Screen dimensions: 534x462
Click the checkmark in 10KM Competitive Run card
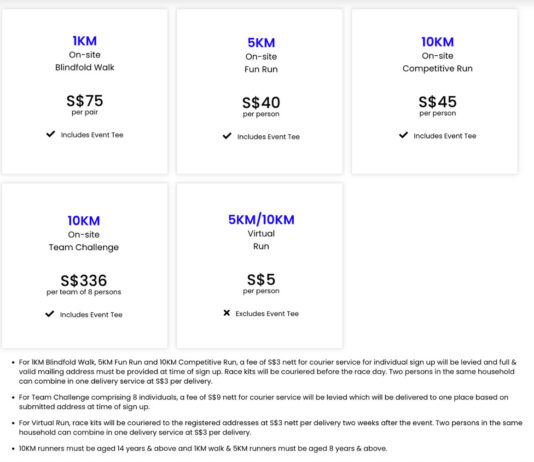coord(403,135)
